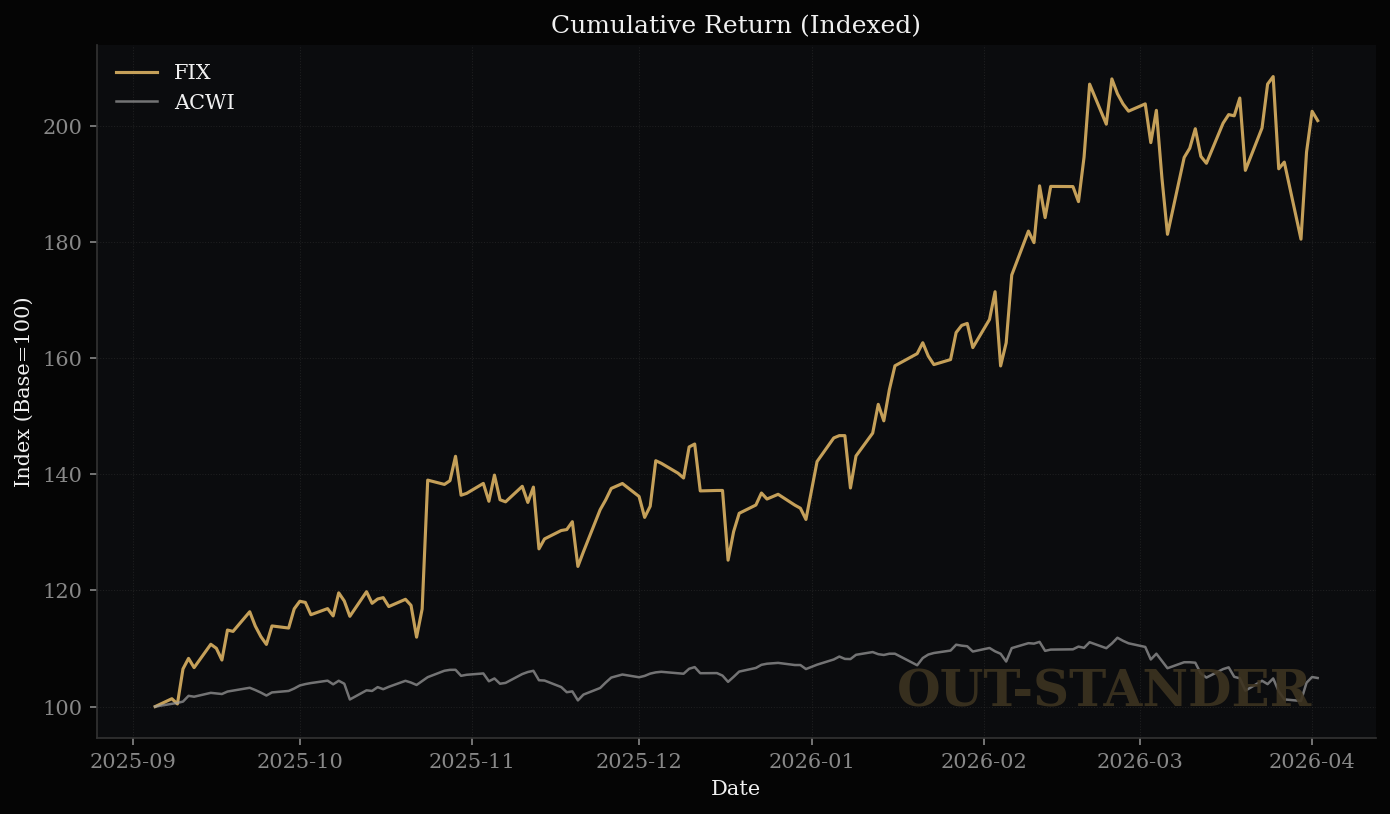The width and height of the screenshot is (1390, 814).
Task: Click the 2026-02 x-axis tick label
Action: pos(983,762)
